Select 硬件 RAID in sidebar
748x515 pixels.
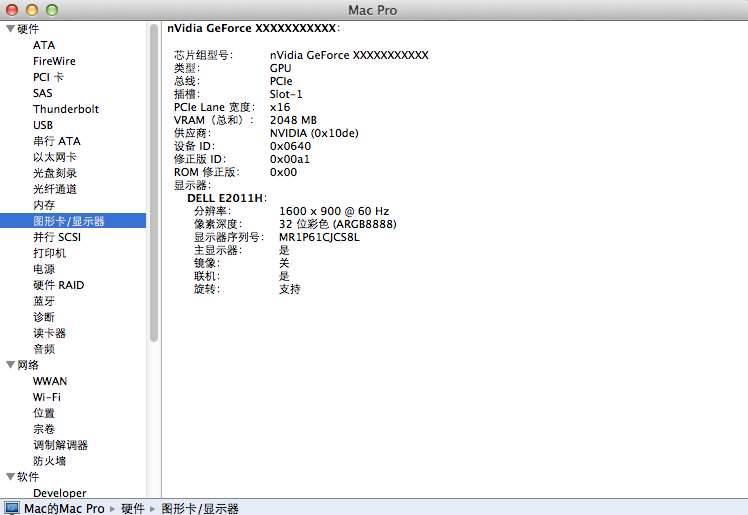pos(58,285)
